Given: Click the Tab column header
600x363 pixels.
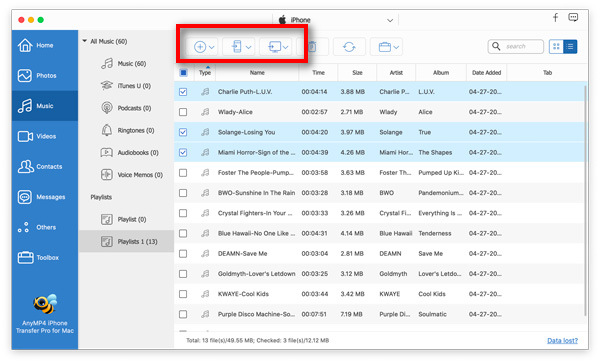Looking at the screenshot, I should (x=547, y=72).
